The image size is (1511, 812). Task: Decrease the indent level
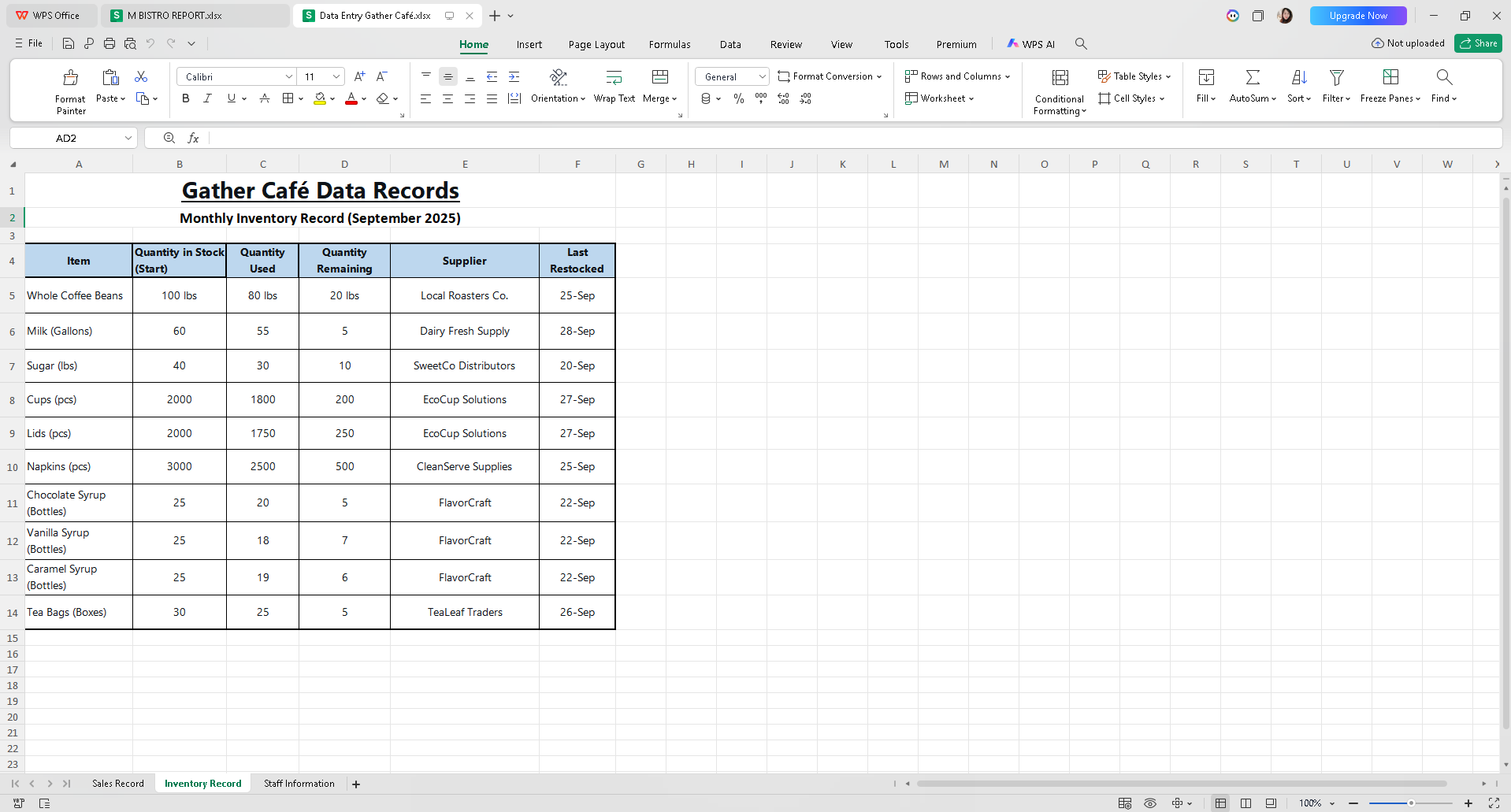click(x=492, y=76)
